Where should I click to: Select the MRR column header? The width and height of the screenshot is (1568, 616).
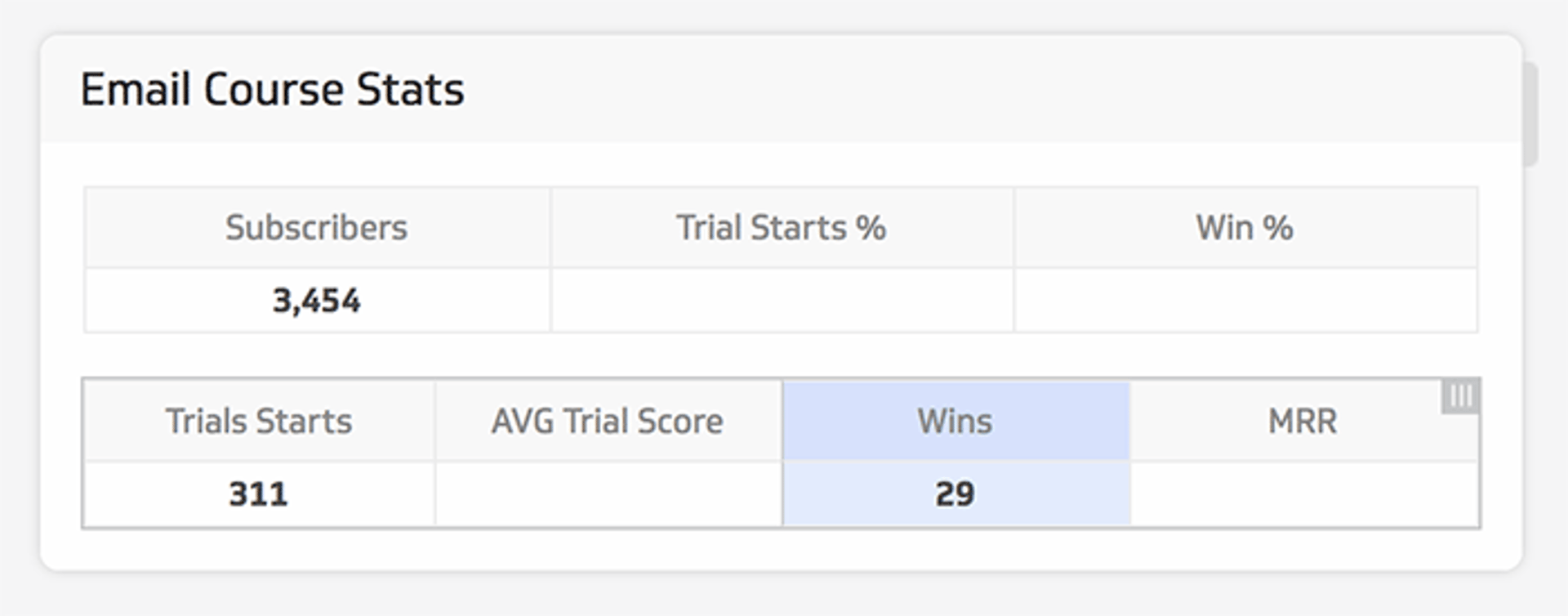pos(1303,422)
